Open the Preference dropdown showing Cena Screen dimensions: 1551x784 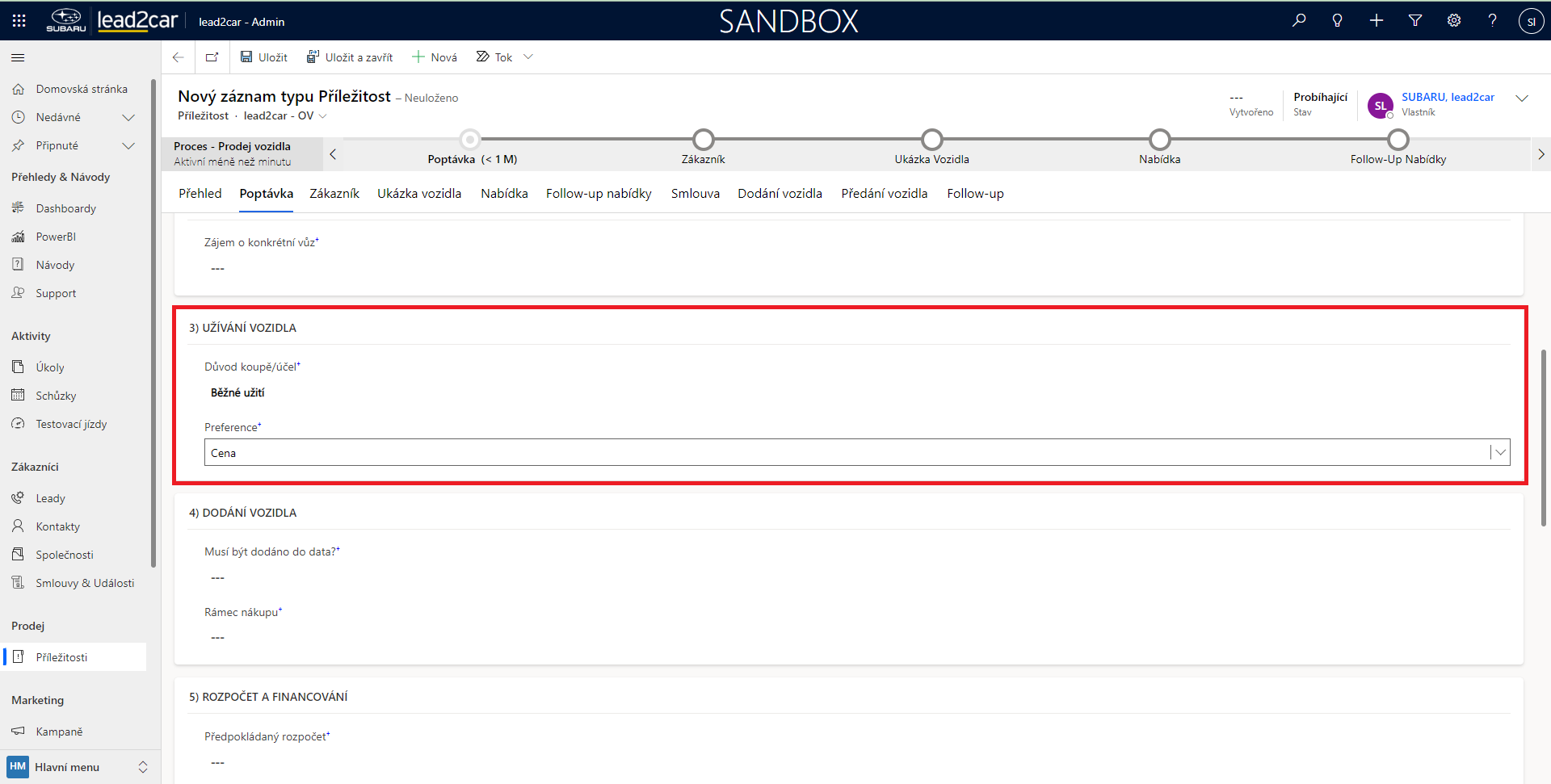[1499, 453]
